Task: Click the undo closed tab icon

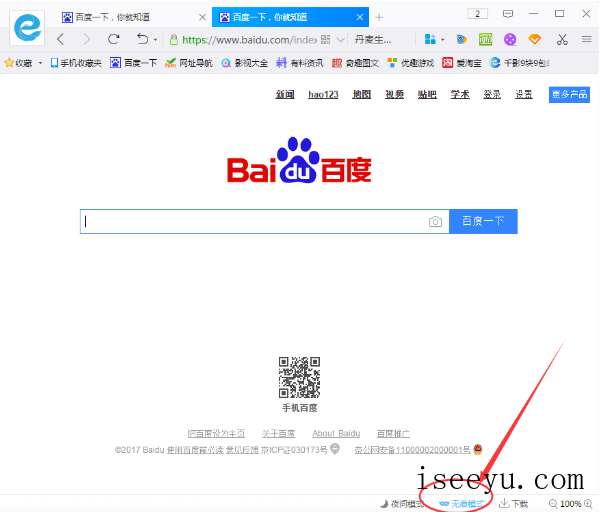Action: [142, 39]
